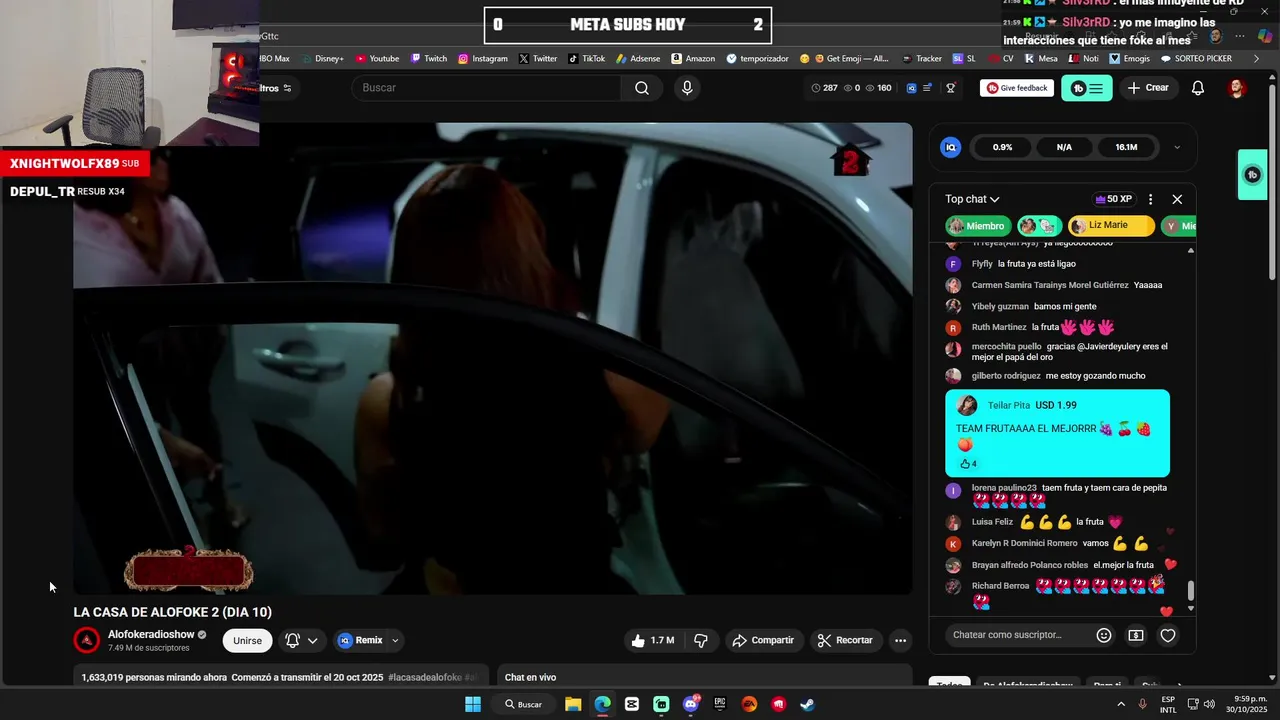Screen dimensions: 1280x720
Task: Click the search magnifier button
Action: (642, 88)
